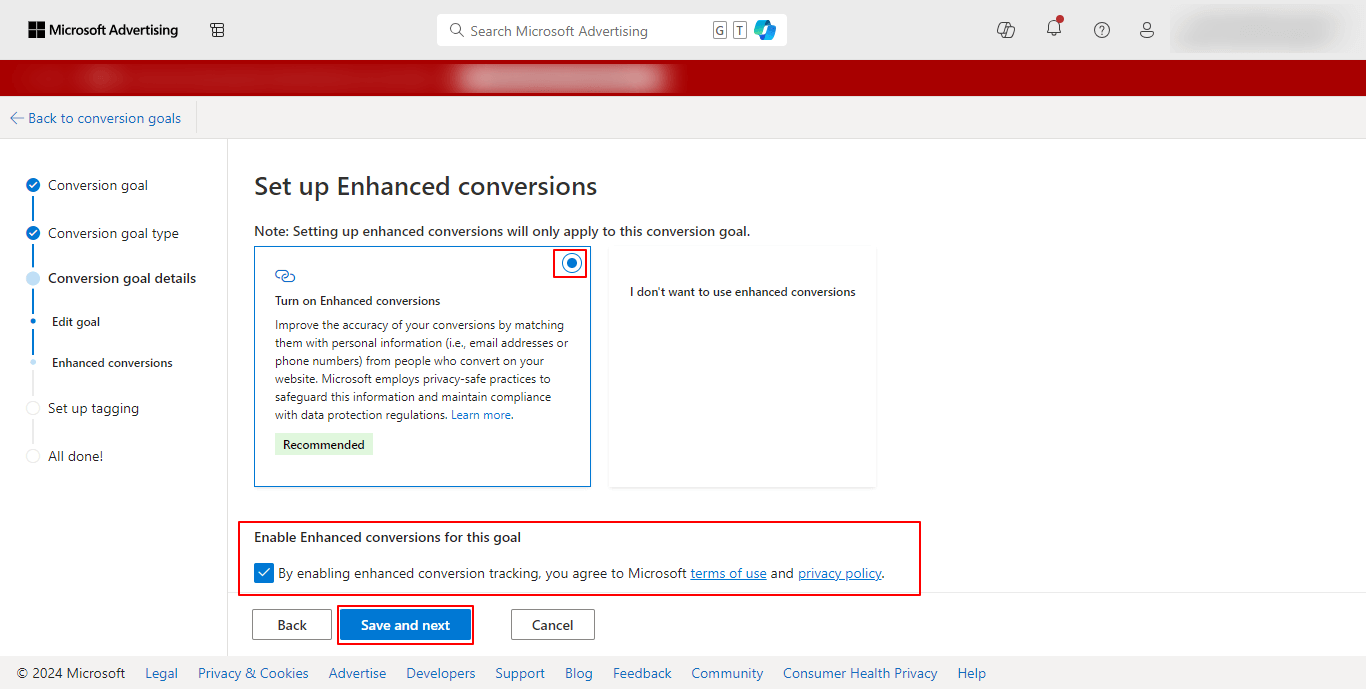Select the Conversion goal details step
The width and height of the screenshot is (1366, 690).
(122, 278)
